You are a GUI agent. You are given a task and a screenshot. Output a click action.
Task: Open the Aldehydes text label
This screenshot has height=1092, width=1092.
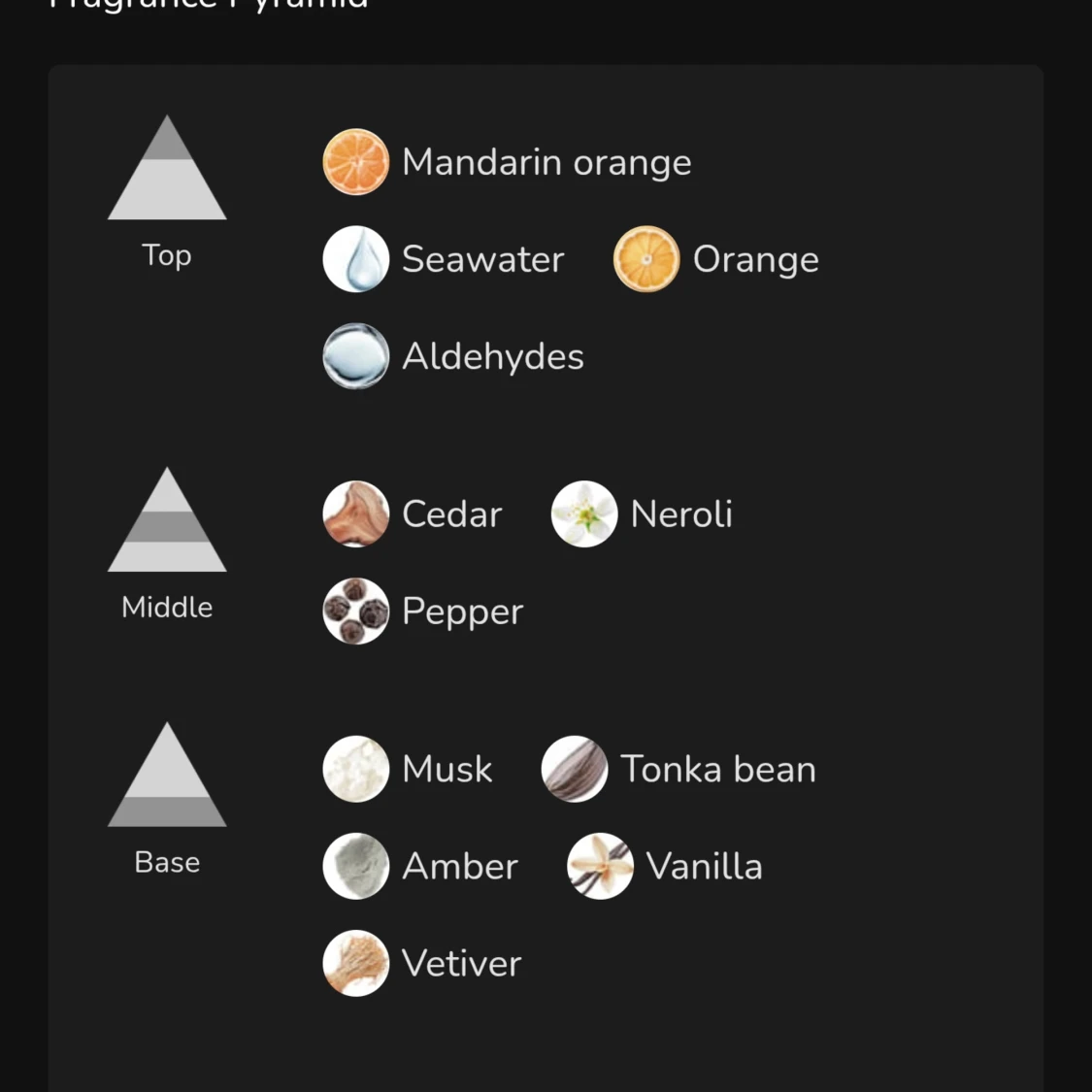point(493,356)
